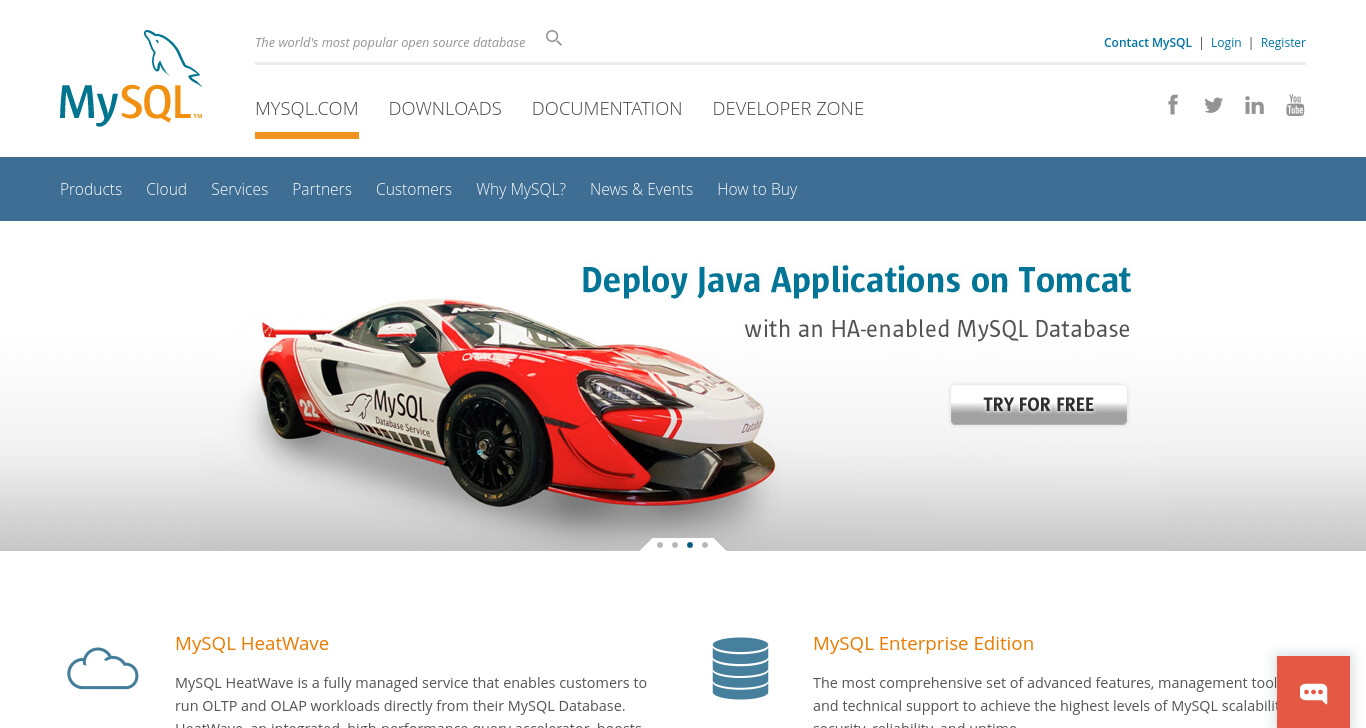Open the Services menu
Screen dimensions: 1366x728
[239, 189]
